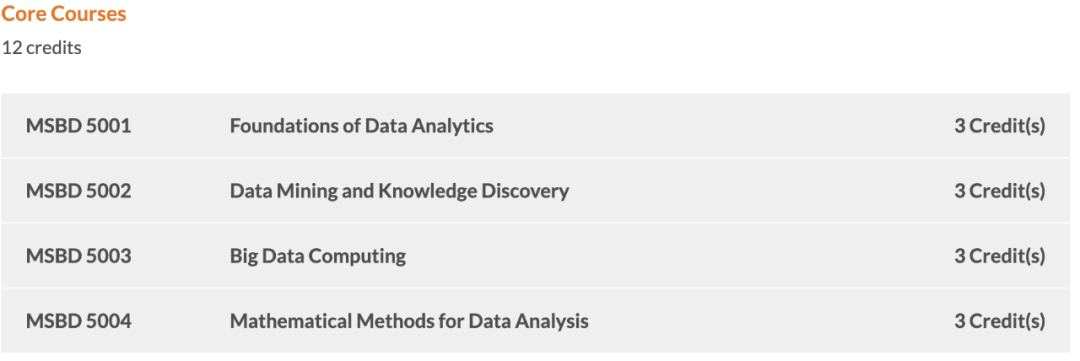This screenshot has height=361, width=1080.
Task: Click the Big Data Computing title
Action: pyautogui.click(x=318, y=256)
